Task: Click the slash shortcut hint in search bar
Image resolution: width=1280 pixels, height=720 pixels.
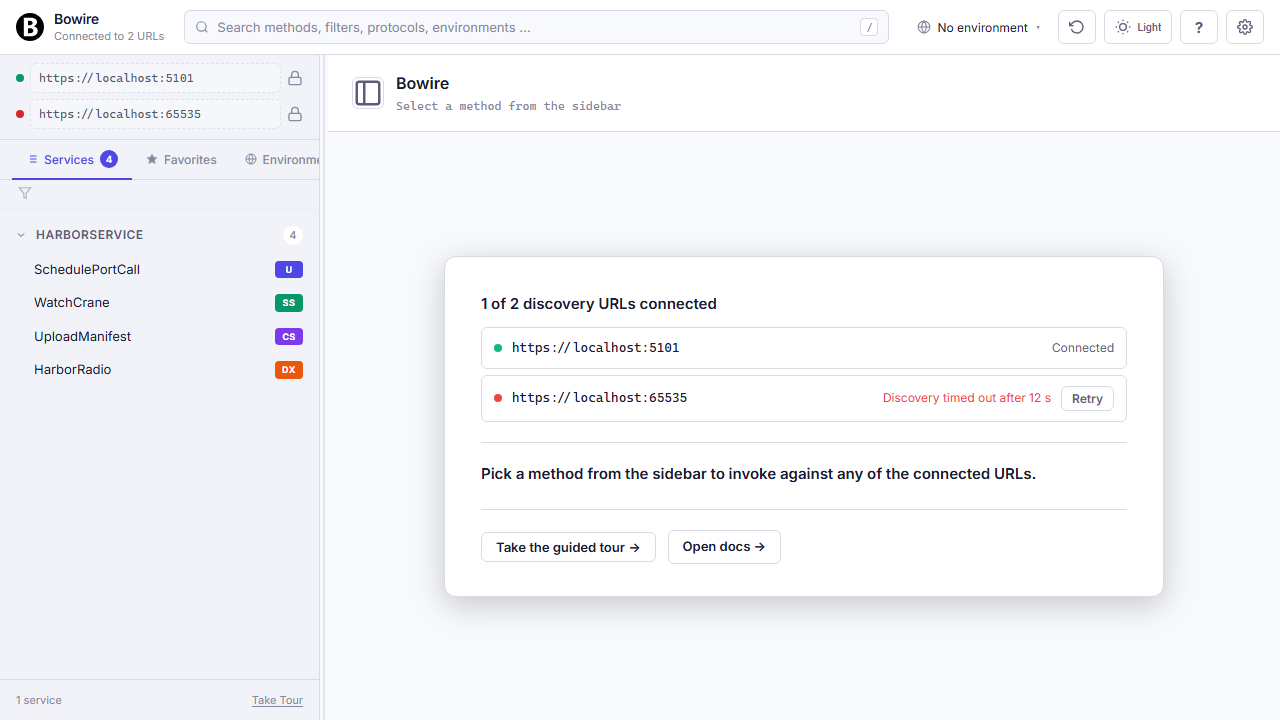Action: tap(869, 27)
